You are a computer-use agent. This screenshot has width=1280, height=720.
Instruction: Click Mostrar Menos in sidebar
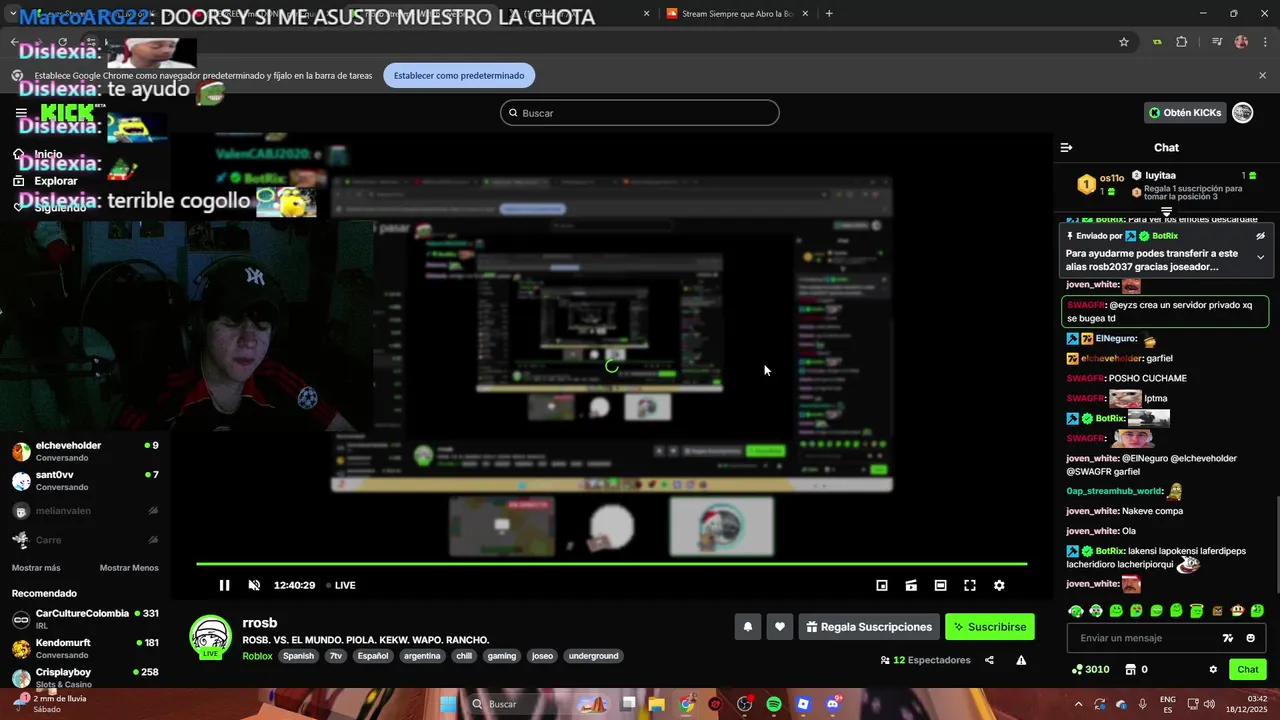tap(129, 568)
